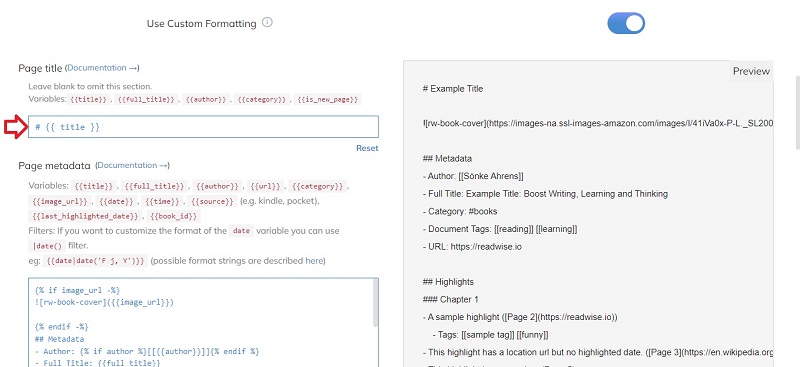The width and height of the screenshot is (800, 367).
Task: Click the info icon beside Use Custom Formatting
Action: click(x=267, y=22)
